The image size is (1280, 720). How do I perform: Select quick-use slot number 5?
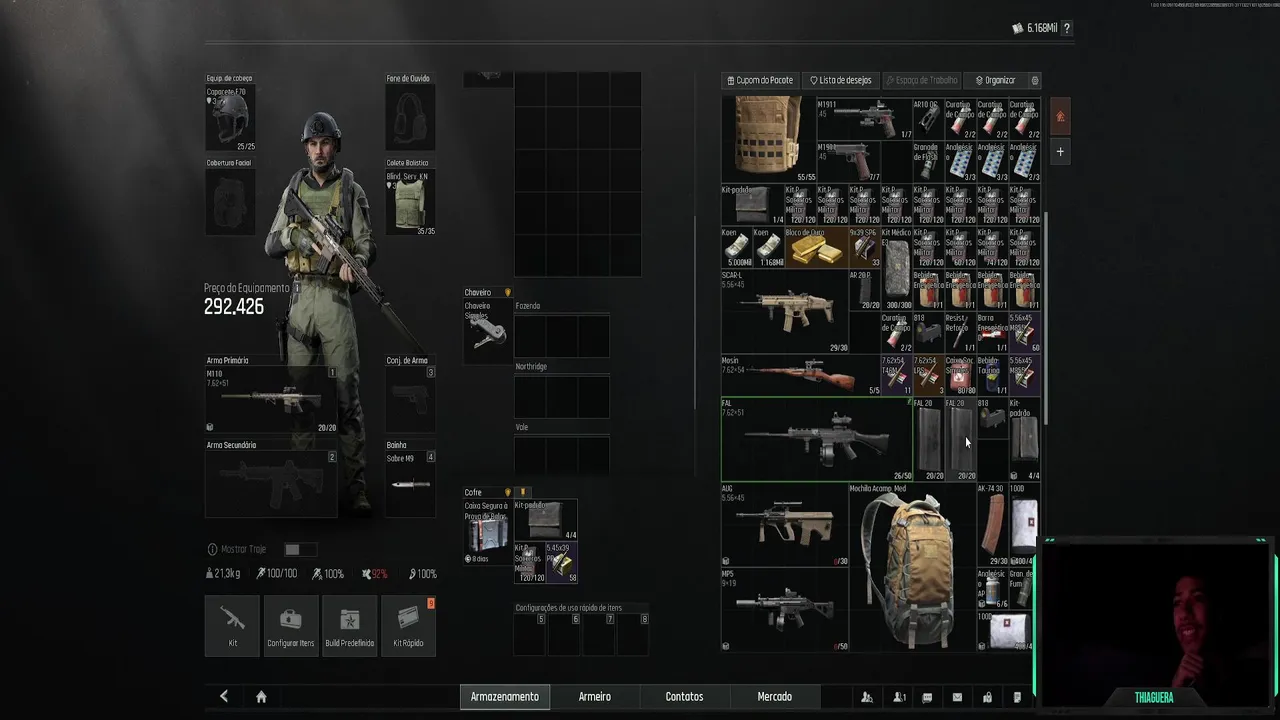click(531, 634)
